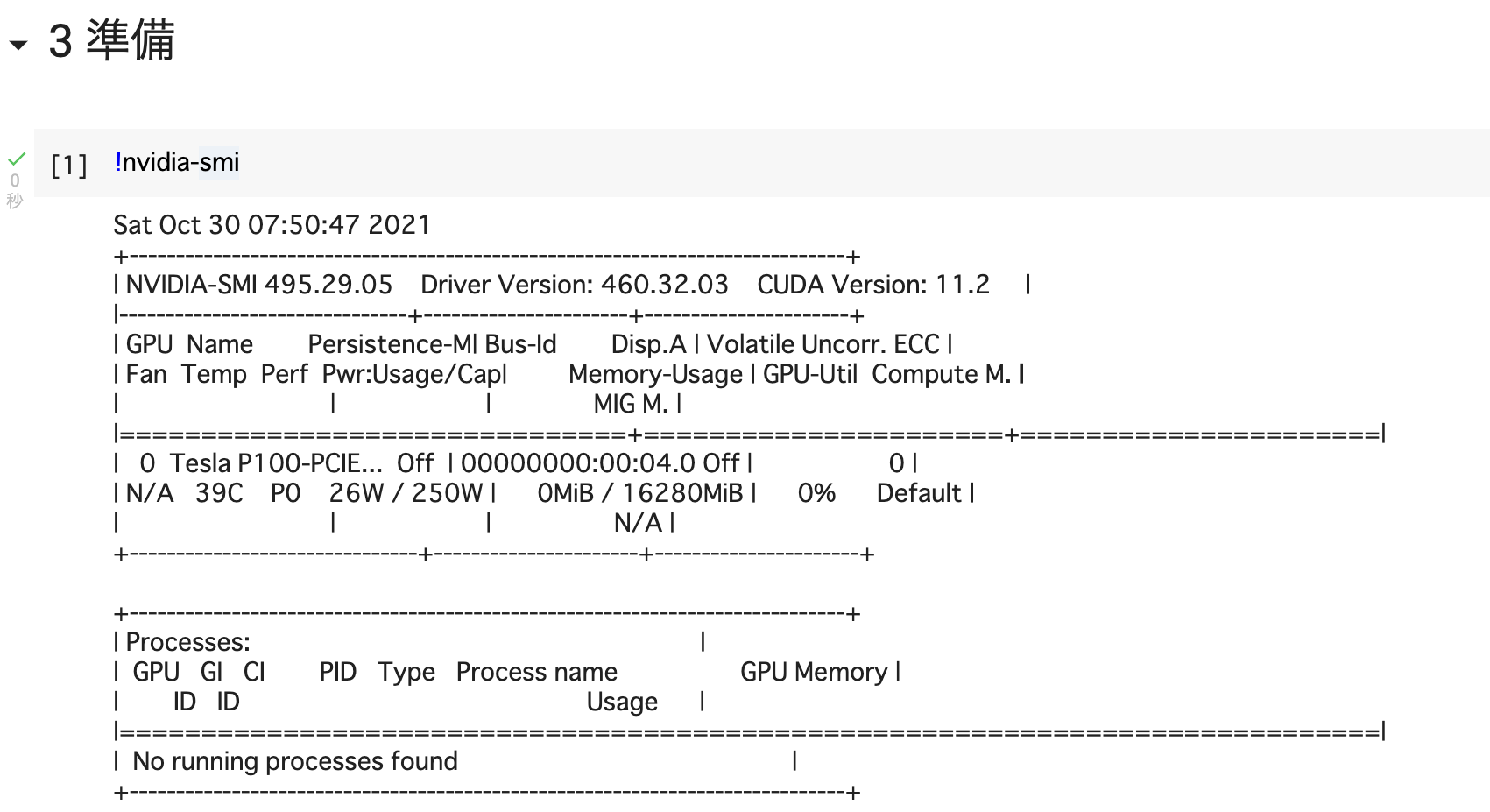Click the "Driver Version: 460.32.03" text
Image resolution: width=1490 pixels, height=812 pixels.
574,285
